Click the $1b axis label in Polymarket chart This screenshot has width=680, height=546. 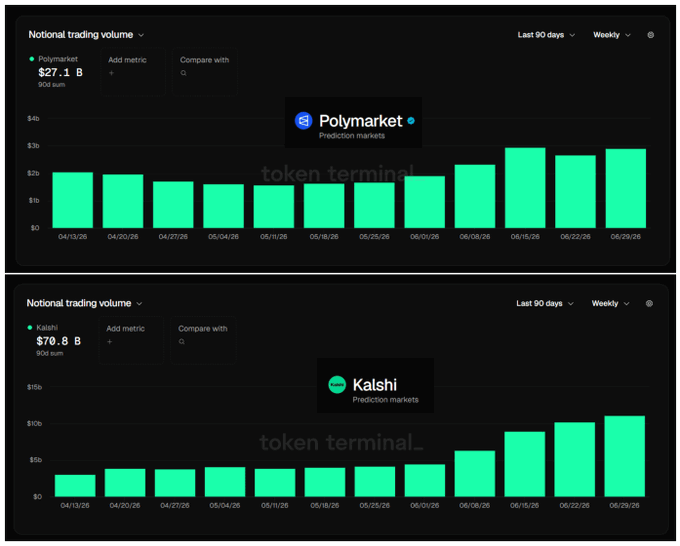(33, 200)
